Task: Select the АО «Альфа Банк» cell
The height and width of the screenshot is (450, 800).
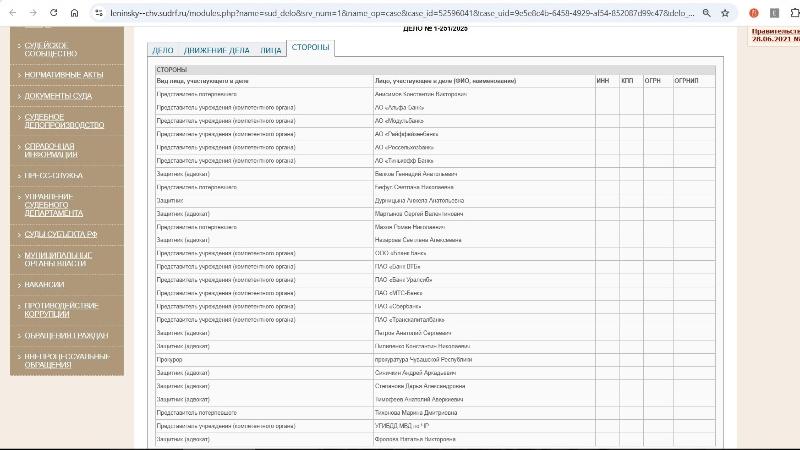Action: (x=484, y=108)
